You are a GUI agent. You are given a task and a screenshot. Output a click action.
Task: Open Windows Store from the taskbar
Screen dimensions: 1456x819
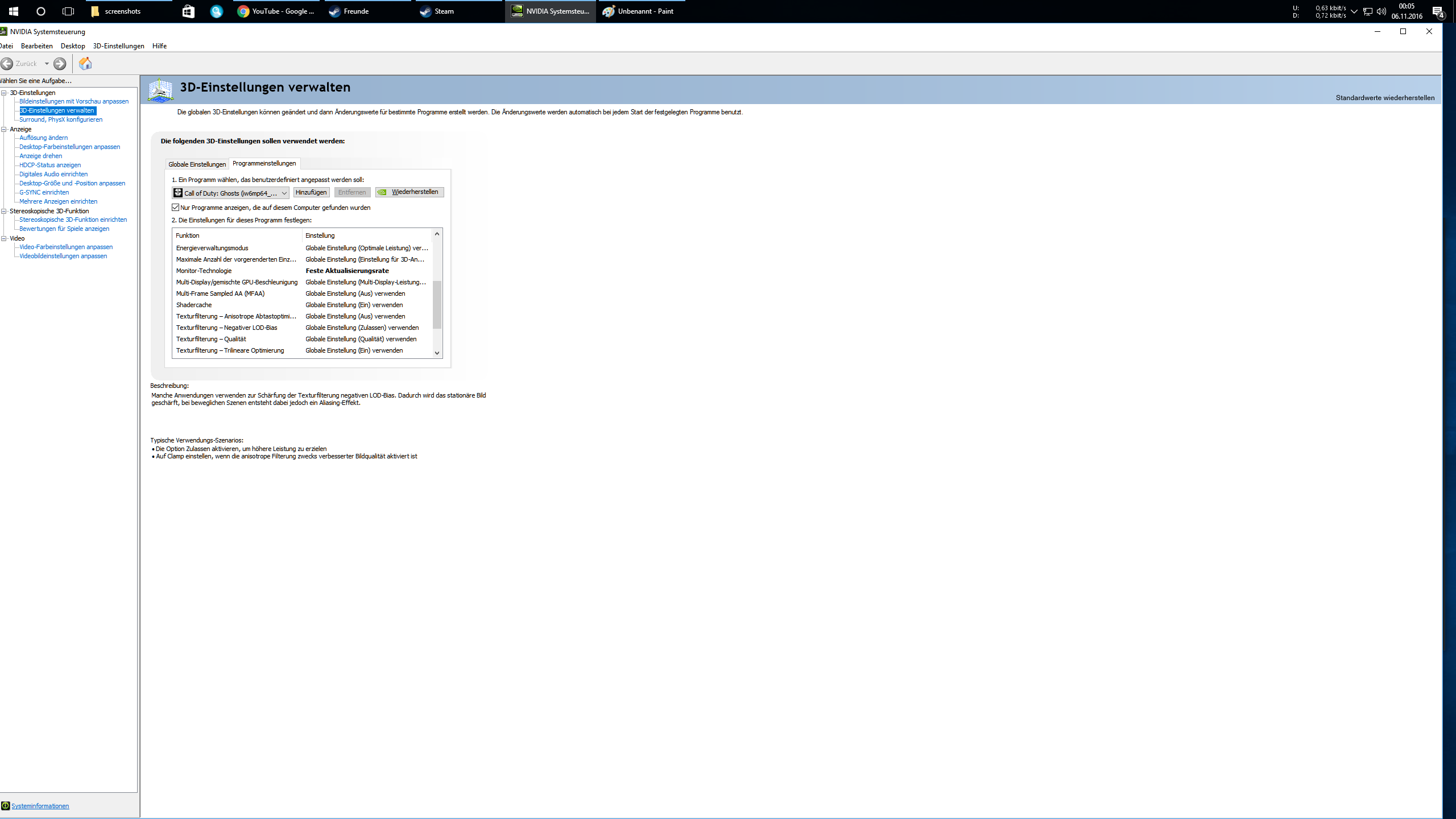click(x=188, y=11)
